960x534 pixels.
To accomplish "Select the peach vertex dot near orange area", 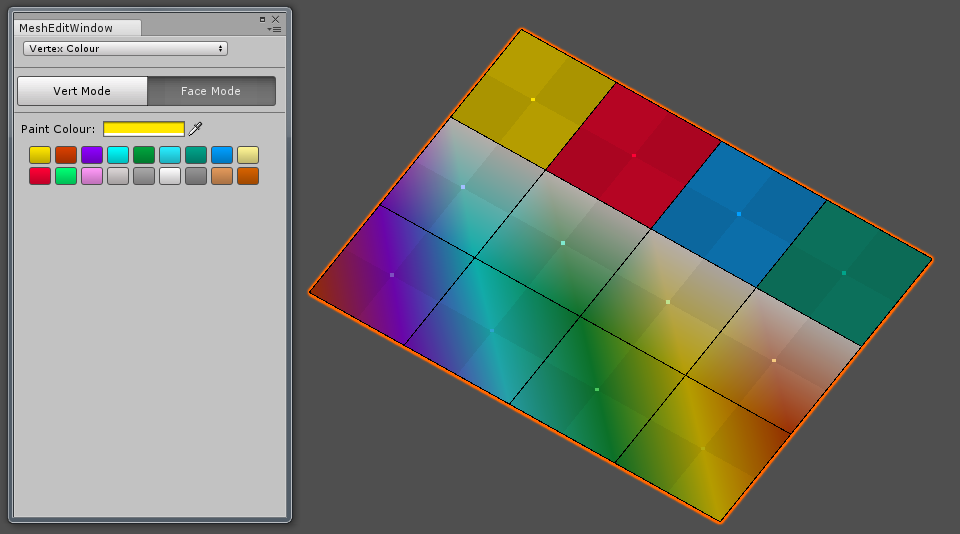I will (x=774, y=361).
